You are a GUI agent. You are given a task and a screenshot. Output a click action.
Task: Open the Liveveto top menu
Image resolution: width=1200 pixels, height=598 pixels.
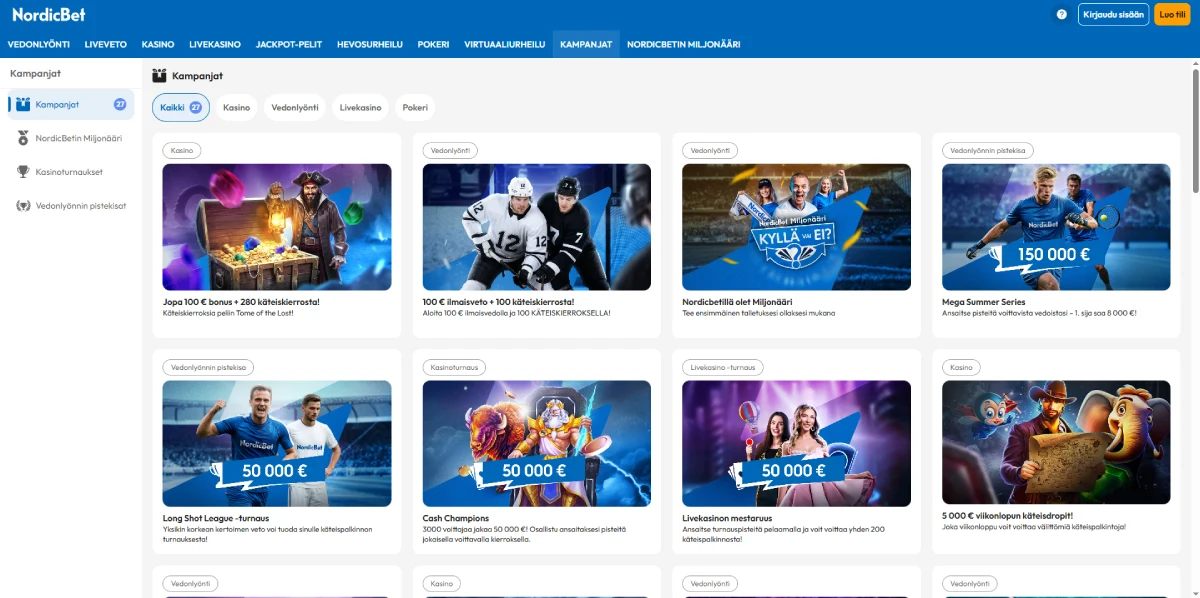pos(106,44)
